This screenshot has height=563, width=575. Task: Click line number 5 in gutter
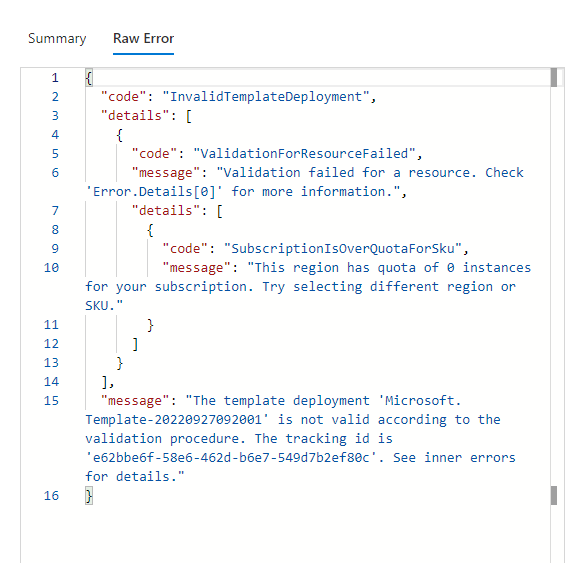[55, 154]
